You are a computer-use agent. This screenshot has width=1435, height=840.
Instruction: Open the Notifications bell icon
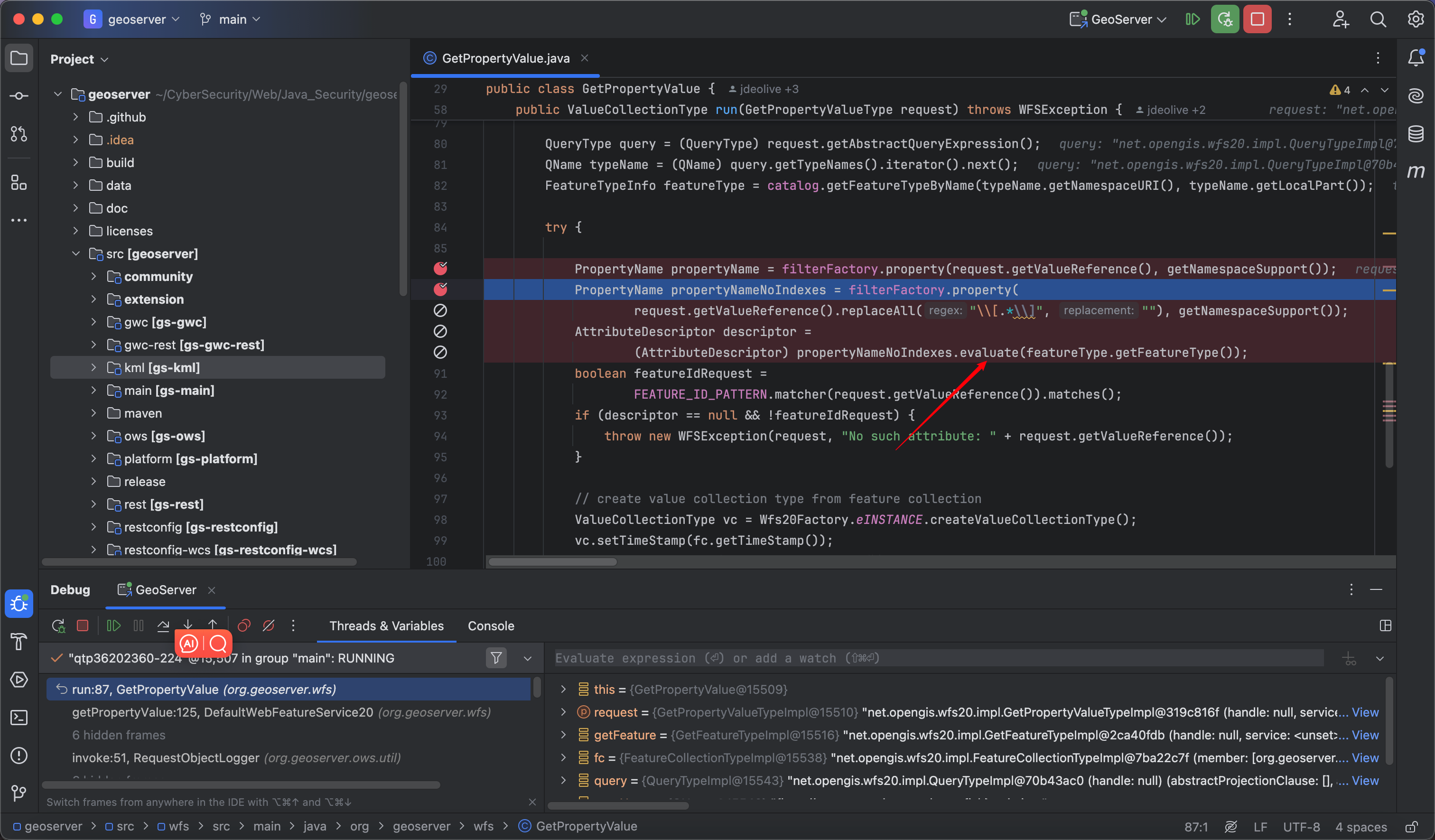pos(1416,57)
